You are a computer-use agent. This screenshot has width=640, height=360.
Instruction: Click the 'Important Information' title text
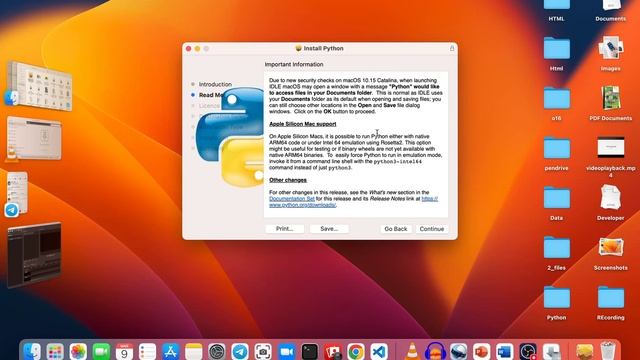tap(294, 64)
